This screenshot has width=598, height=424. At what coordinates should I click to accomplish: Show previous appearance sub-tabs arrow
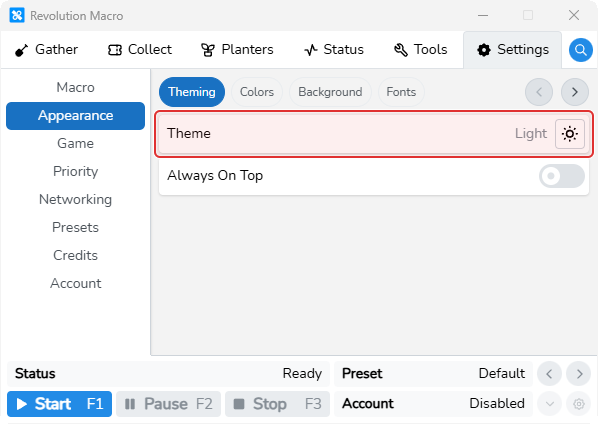tap(539, 92)
